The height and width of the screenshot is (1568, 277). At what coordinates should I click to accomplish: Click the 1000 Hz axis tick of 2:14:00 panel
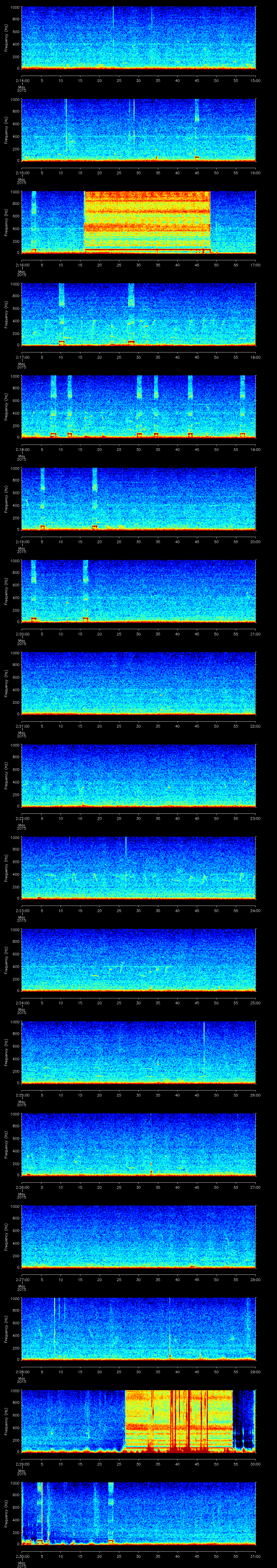click(x=15, y=7)
